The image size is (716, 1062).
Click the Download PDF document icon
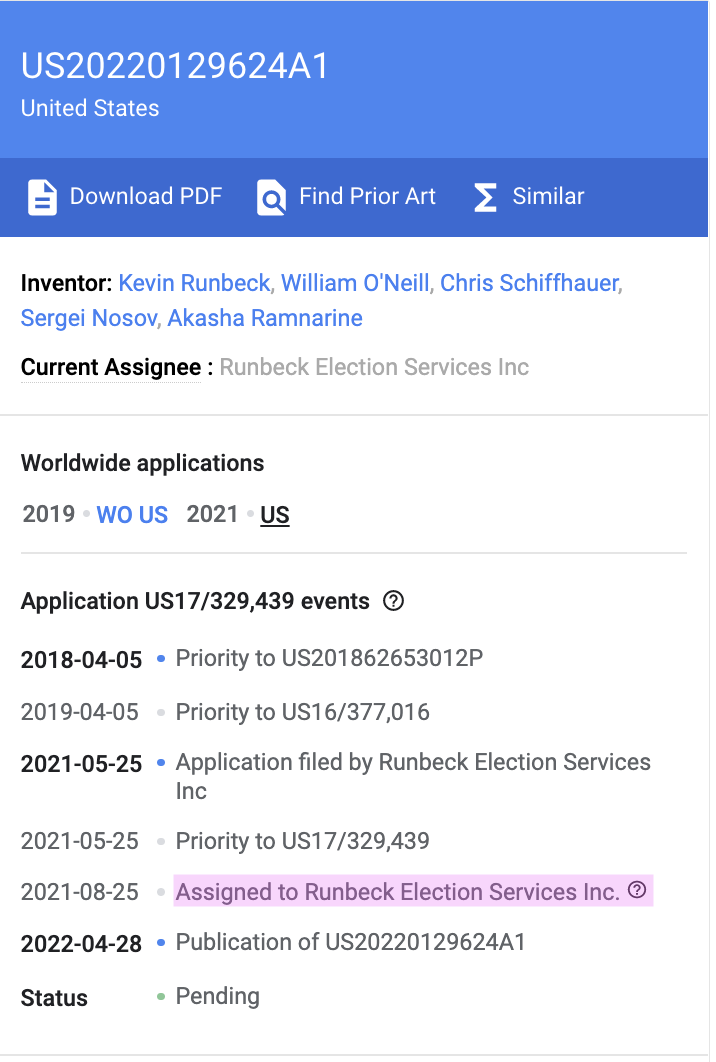click(x=42, y=197)
